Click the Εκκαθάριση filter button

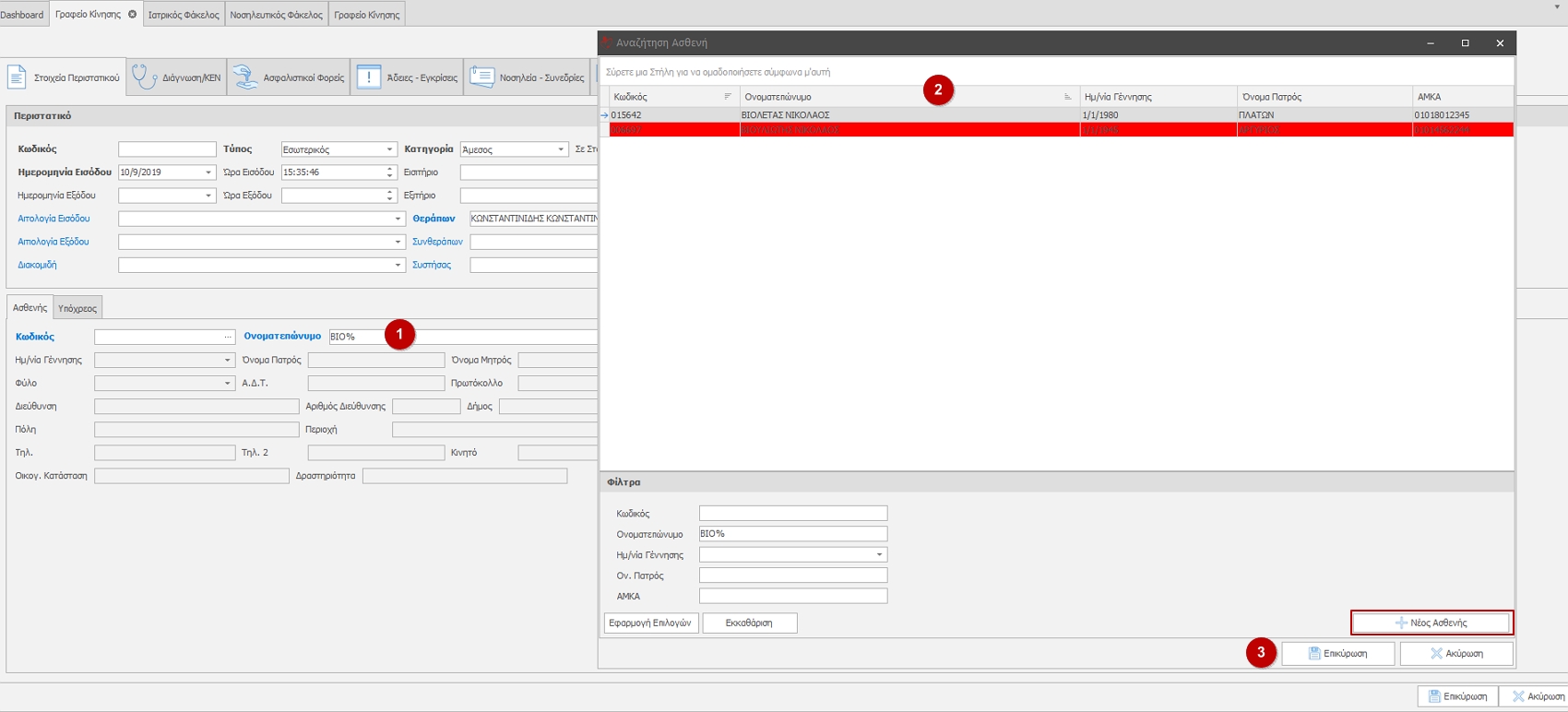749,623
